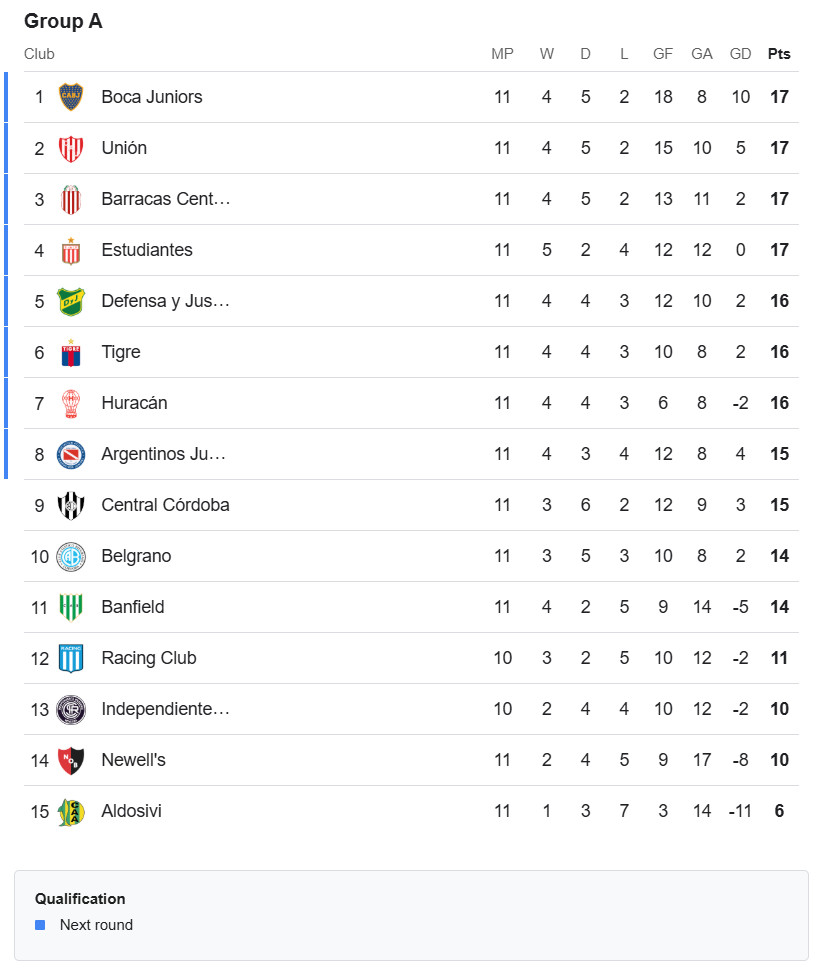Open the Independiente team name link
The width and height of the screenshot is (817, 979).
pos(165,709)
